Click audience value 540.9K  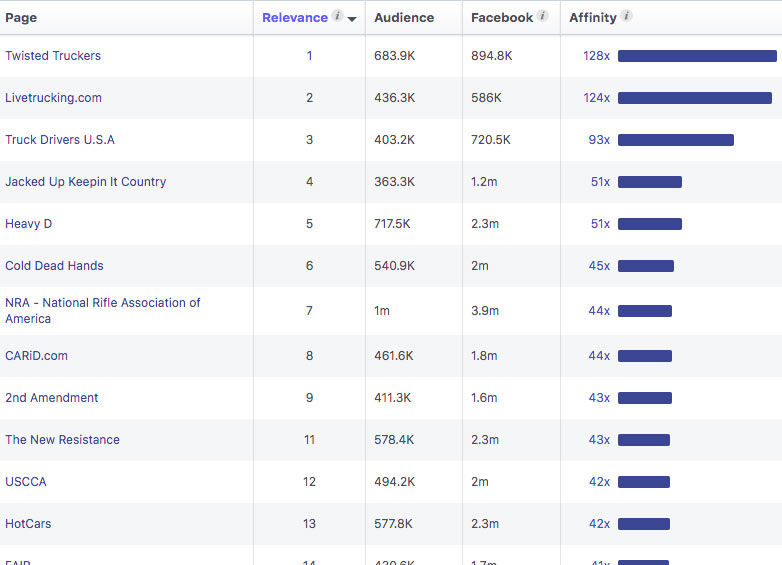pos(394,266)
